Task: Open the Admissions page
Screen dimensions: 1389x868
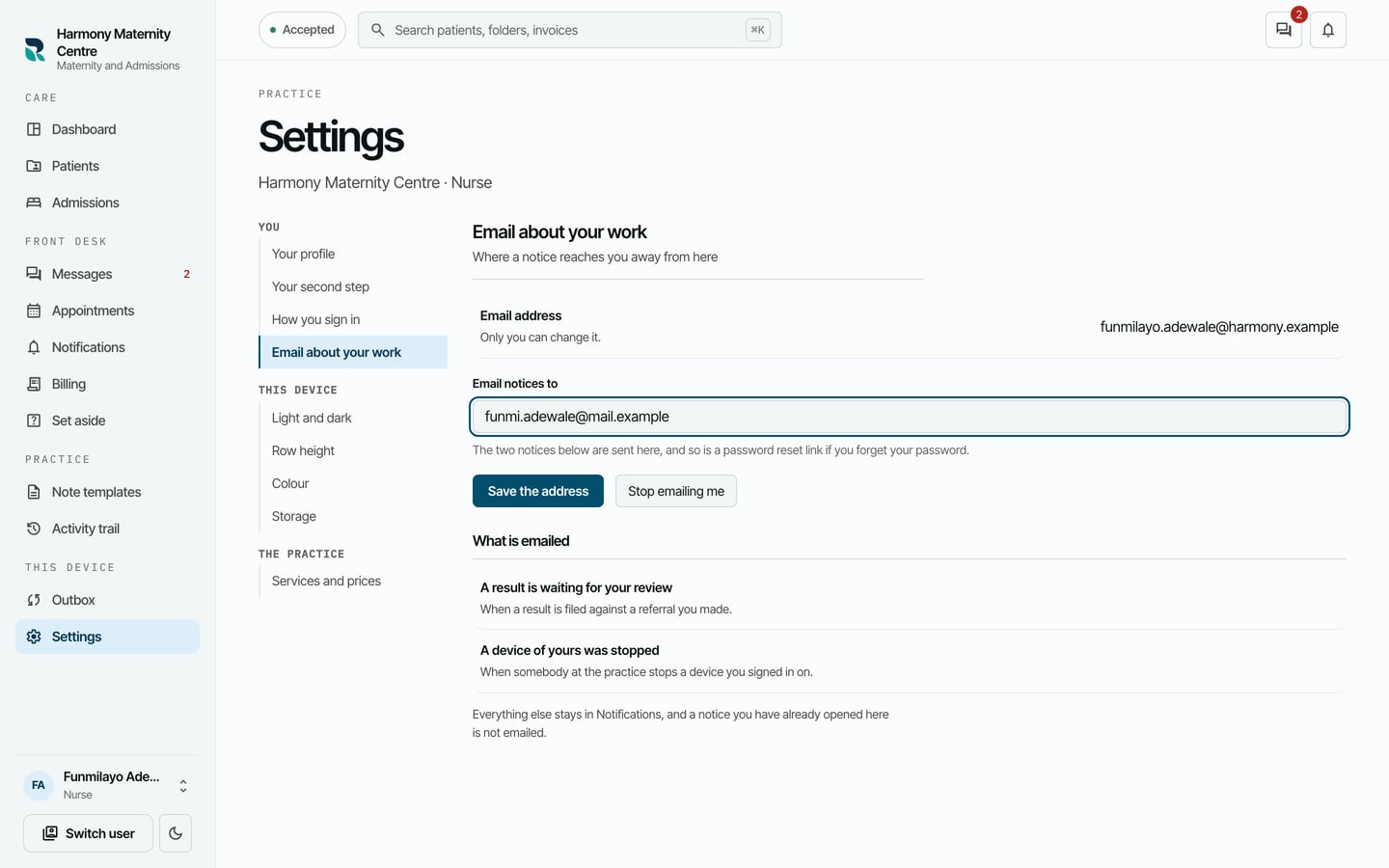Action: pyautogui.click(x=107, y=203)
